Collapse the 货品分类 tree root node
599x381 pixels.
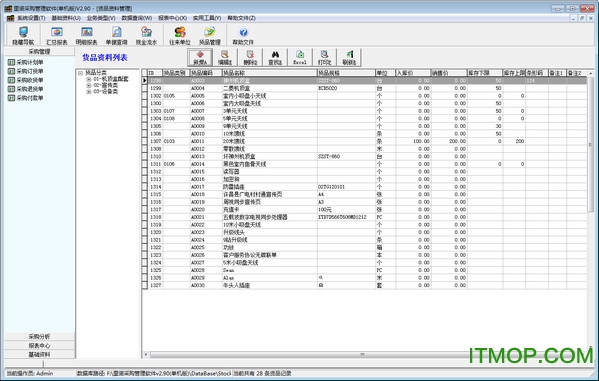pyautogui.click(x=81, y=73)
